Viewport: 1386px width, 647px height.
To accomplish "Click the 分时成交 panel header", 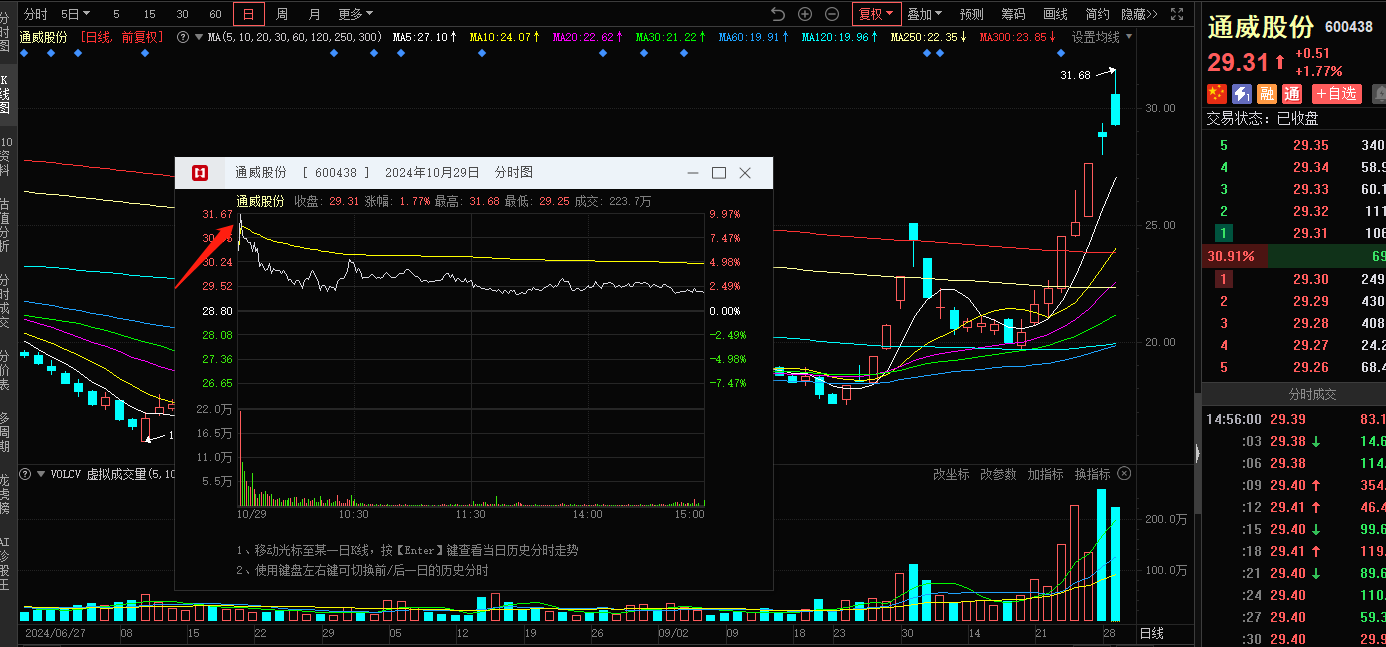I will click(1294, 394).
